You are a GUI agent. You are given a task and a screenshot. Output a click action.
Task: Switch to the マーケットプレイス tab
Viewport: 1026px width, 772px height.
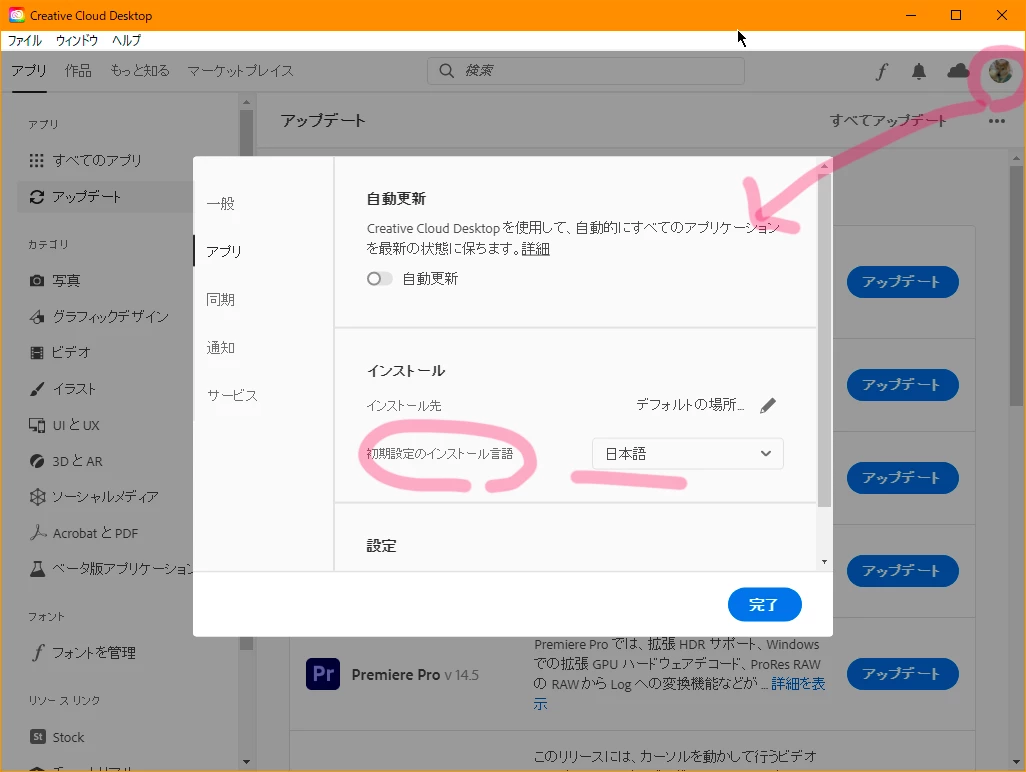point(240,71)
